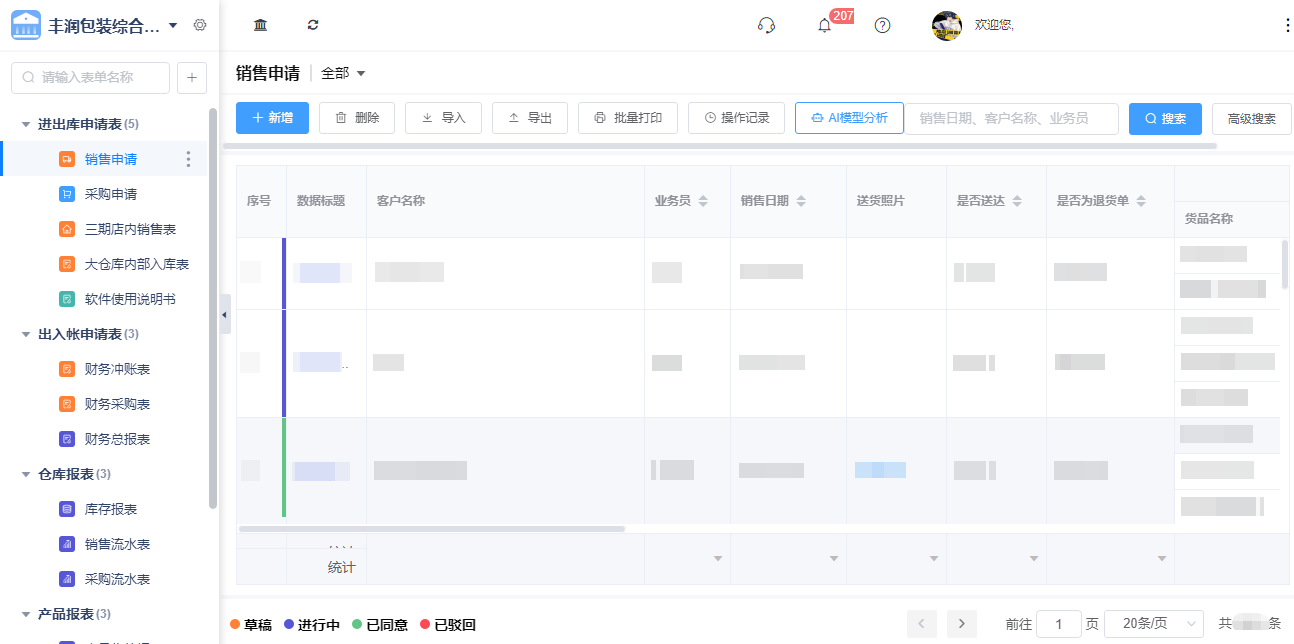The image size is (1294, 644).
Task: Click the user avatar picture
Action: 947,25
